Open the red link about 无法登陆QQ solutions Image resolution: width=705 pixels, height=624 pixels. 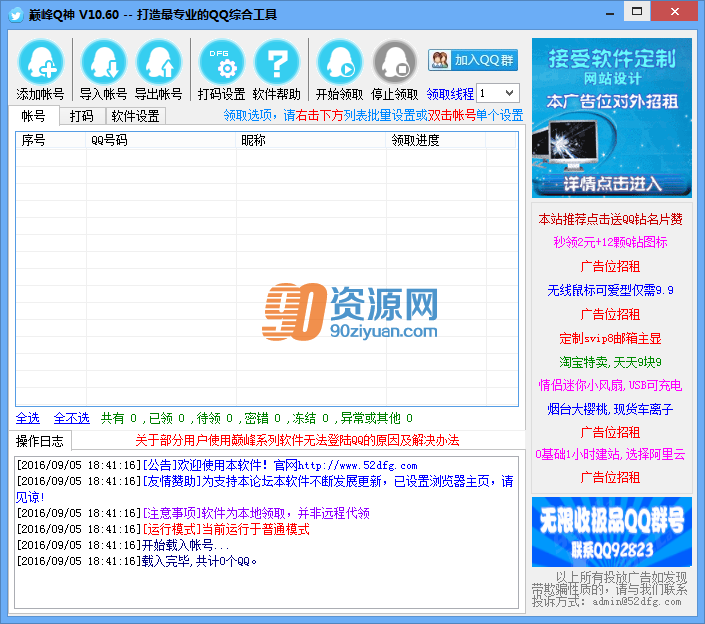pyautogui.click(x=297, y=440)
